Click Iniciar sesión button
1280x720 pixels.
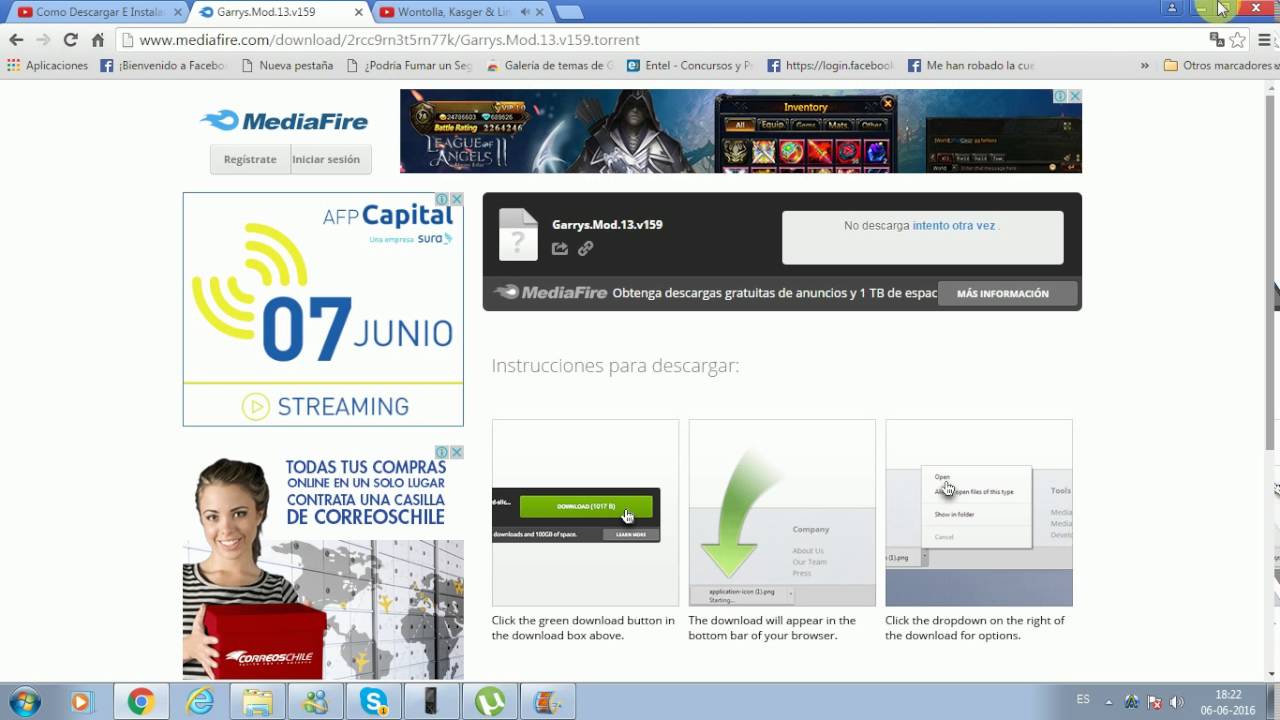click(326, 159)
